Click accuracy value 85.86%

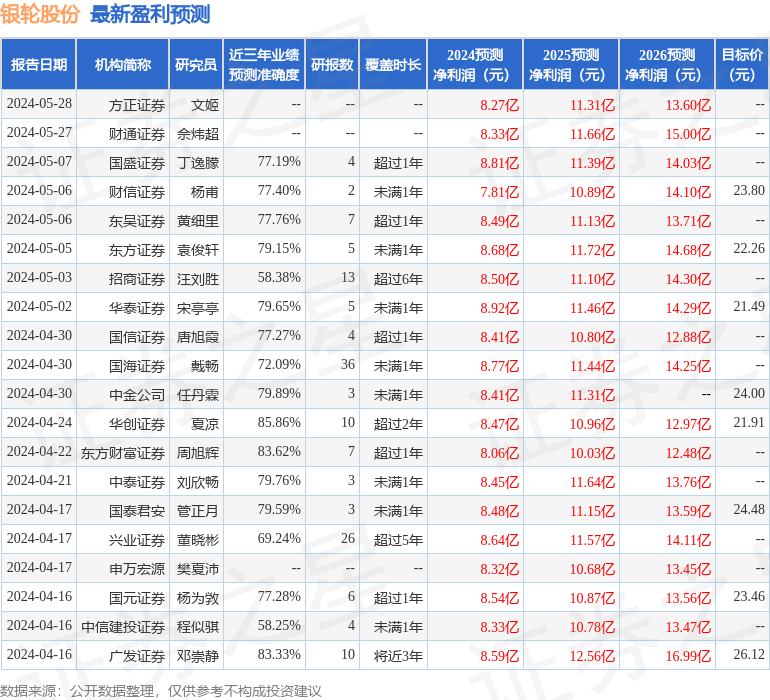279,422
